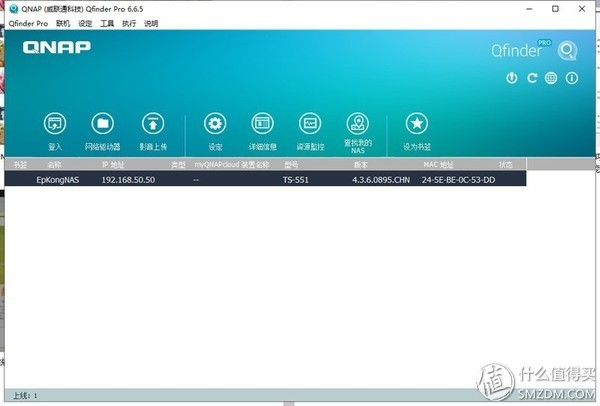Sort by 状态 column header
The image size is (600, 406).
pyautogui.click(x=505, y=165)
